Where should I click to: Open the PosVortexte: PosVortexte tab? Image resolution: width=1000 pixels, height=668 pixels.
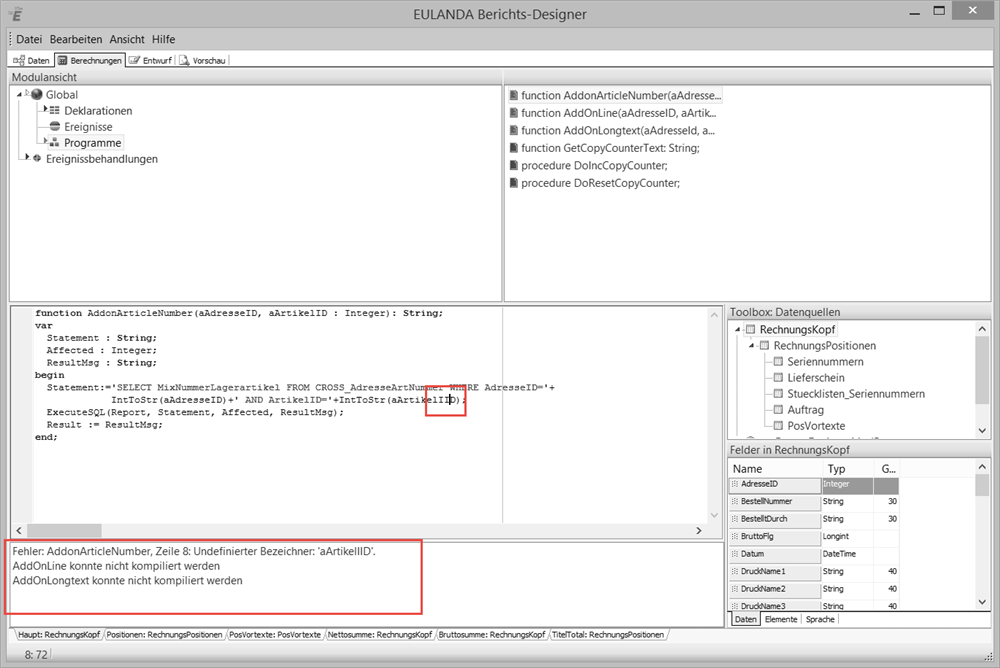275,635
